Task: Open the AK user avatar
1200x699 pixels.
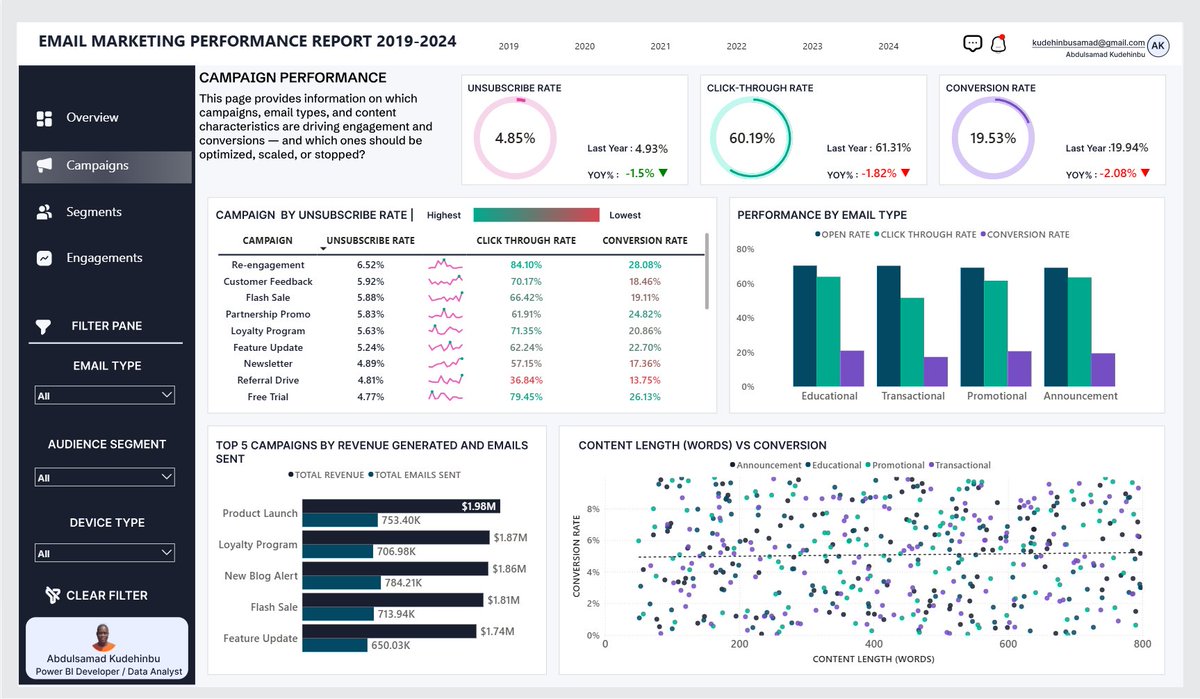Action: tap(1158, 45)
